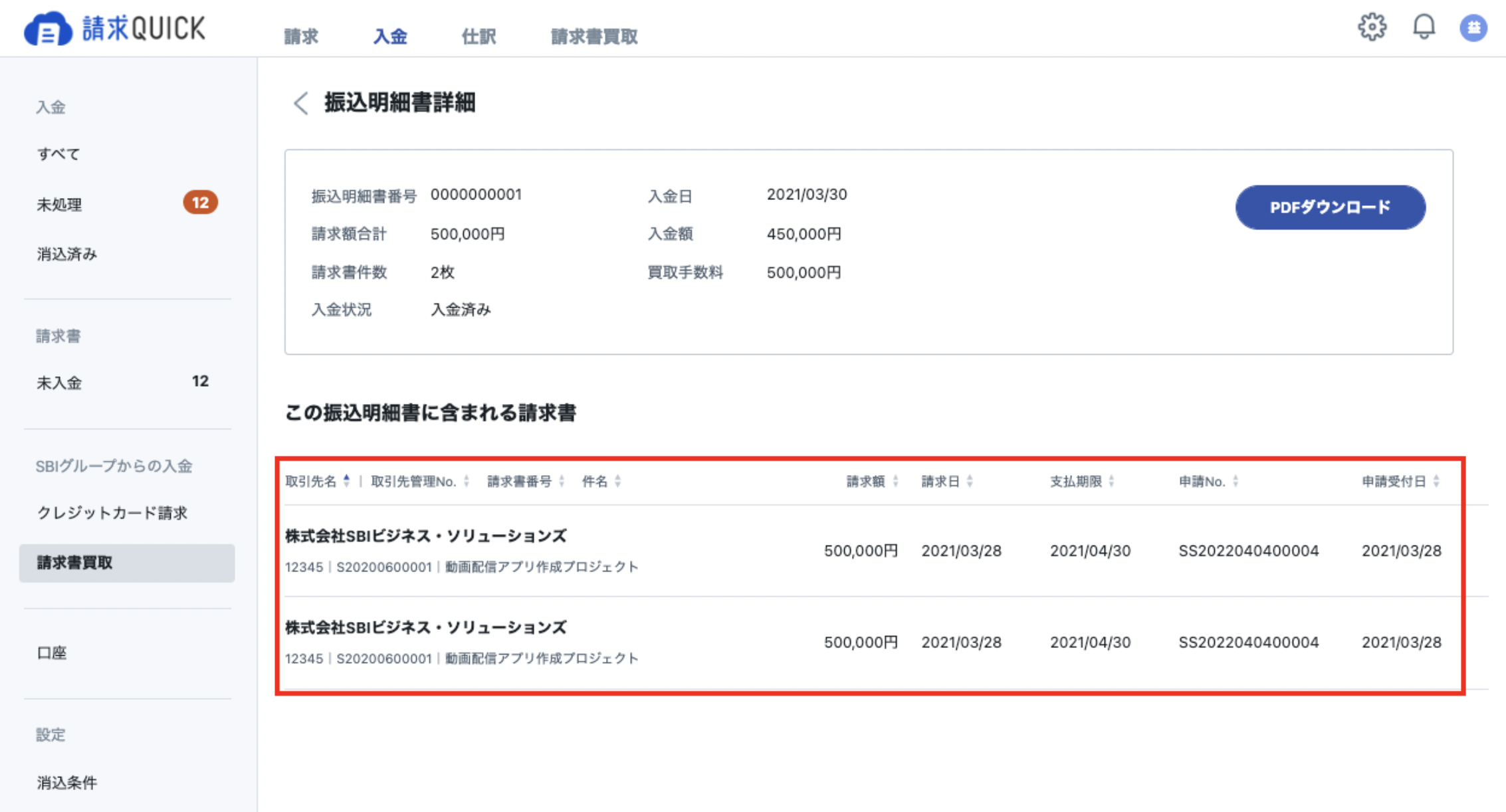Switch to the 仕訳 tab
This screenshot has width=1506, height=812.
click(479, 37)
